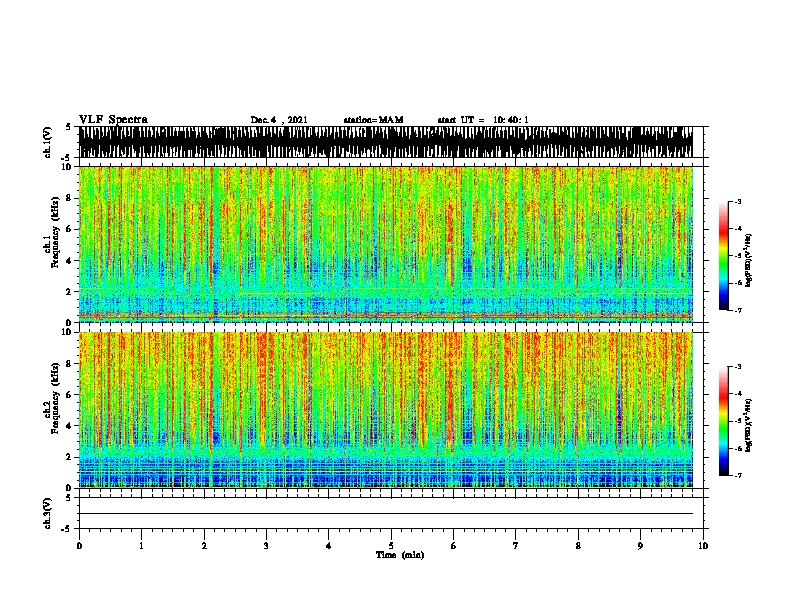Click the "ch.1(V)" axis label
Viewport: 792px width, 612px height.
tap(48, 142)
